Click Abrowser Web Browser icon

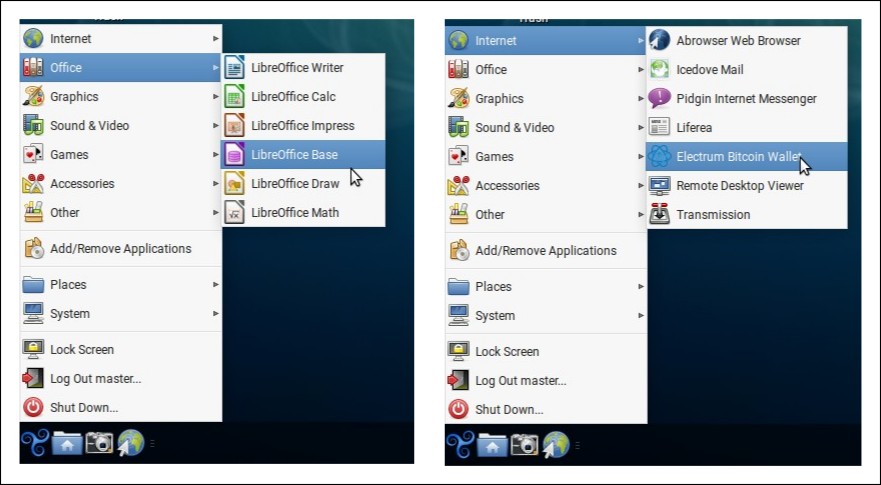click(659, 40)
